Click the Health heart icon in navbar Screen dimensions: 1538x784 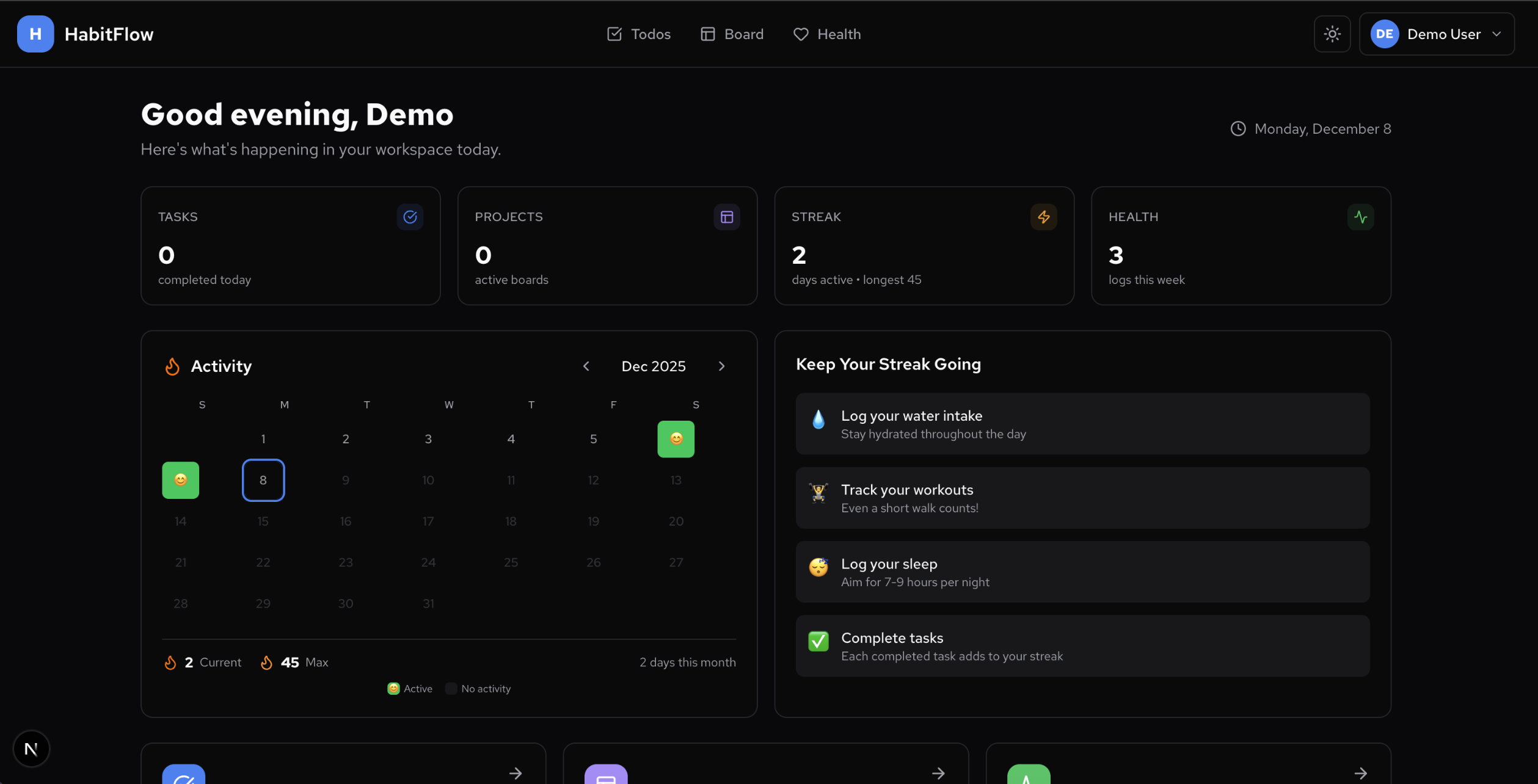800,34
